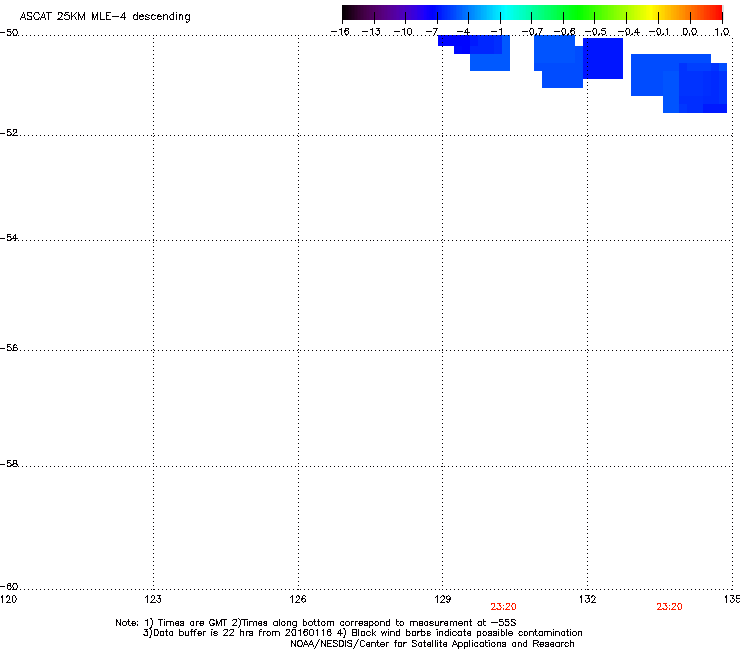
Task: Click the -13 color scale label
Action: [x=371, y=32]
